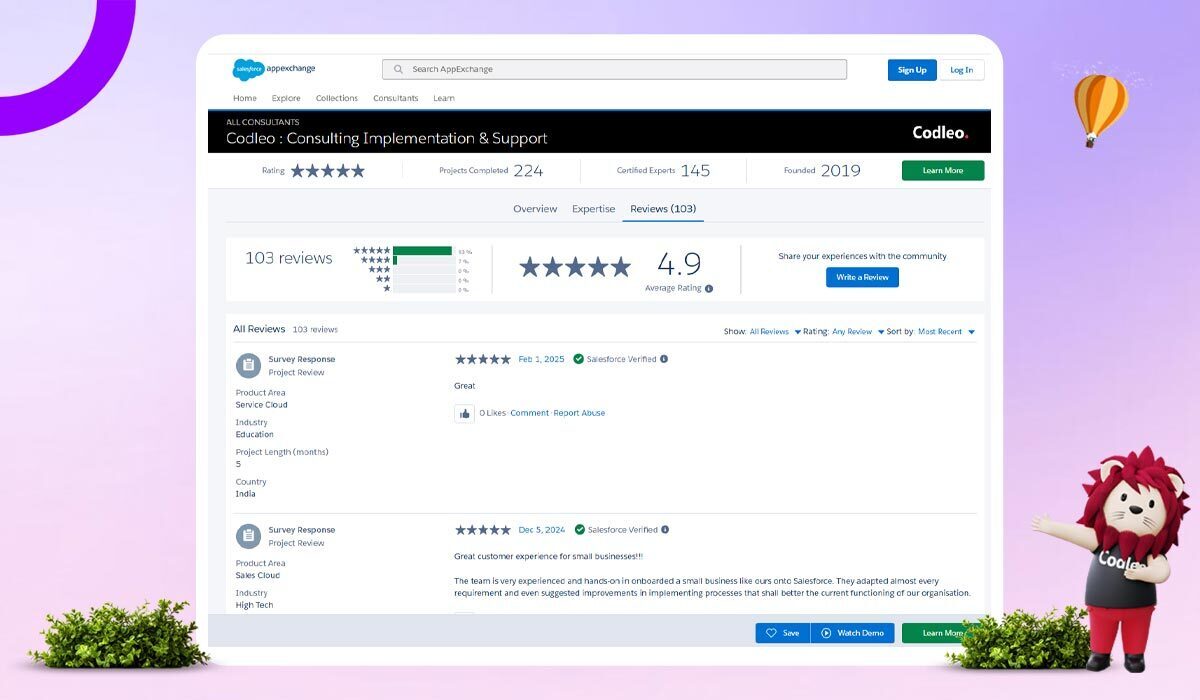The height and width of the screenshot is (700, 1200).
Task: Click 'High Tech' industry value
Action: pyautogui.click(x=255, y=605)
